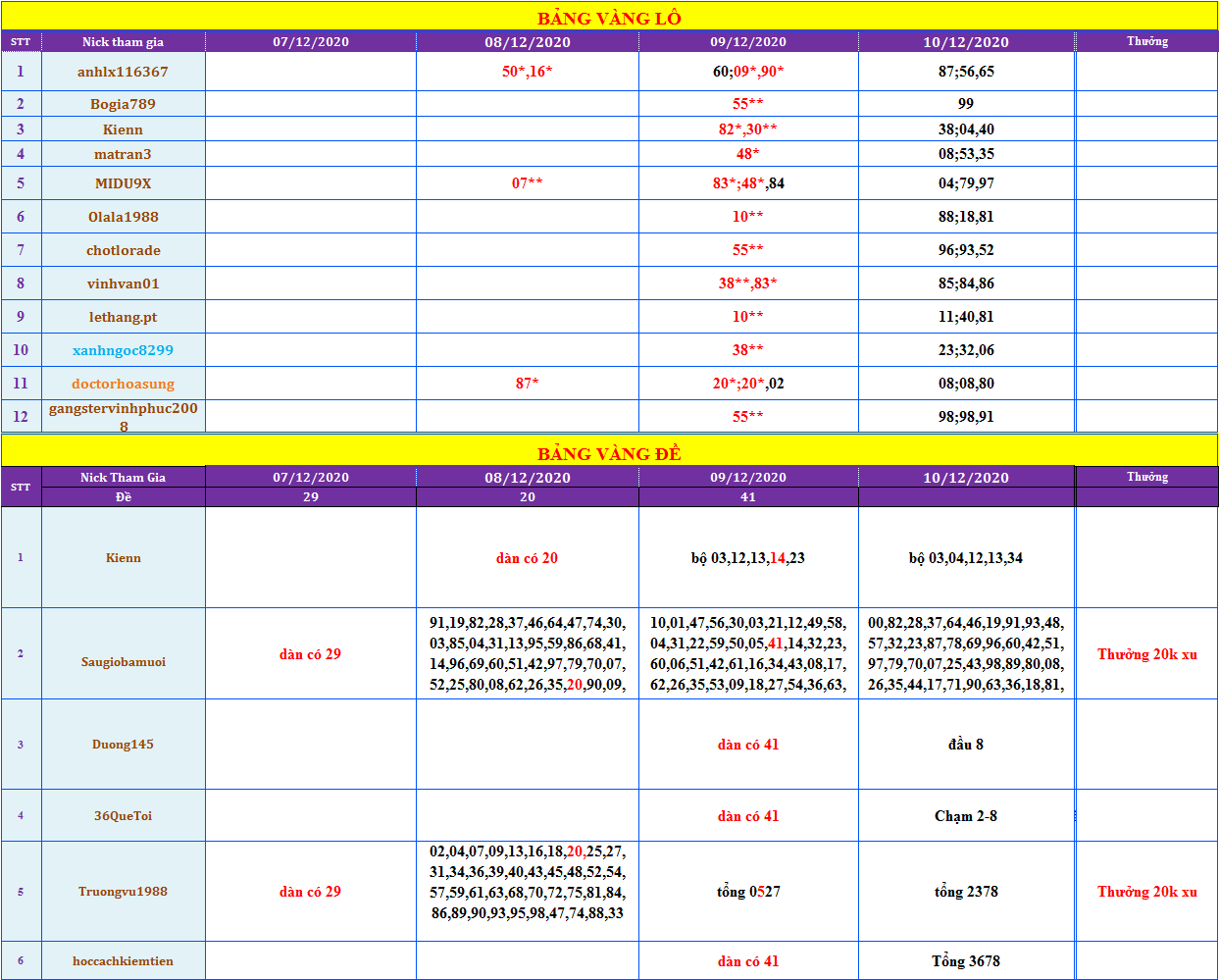Click the 38** cell in xanhngoc8299's row
Image resolution: width=1219 pixels, height=980 pixels.
click(748, 350)
